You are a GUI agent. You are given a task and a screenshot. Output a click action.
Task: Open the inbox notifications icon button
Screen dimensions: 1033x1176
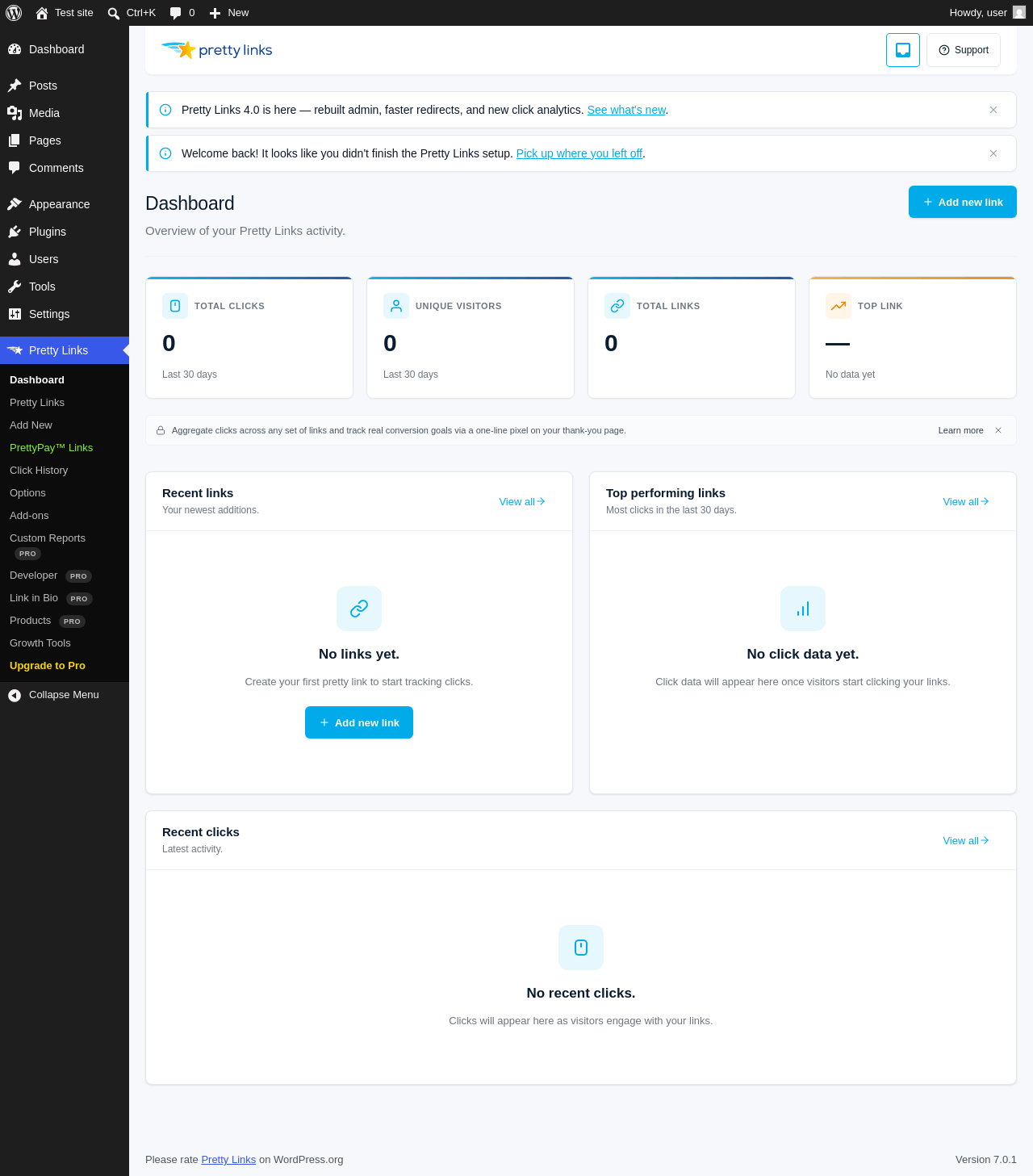902,50
